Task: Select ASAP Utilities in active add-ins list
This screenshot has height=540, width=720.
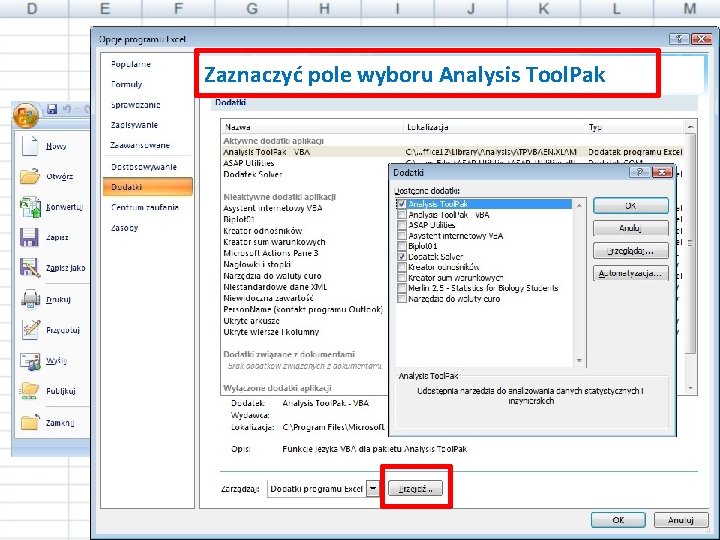Action: point(249,163)
